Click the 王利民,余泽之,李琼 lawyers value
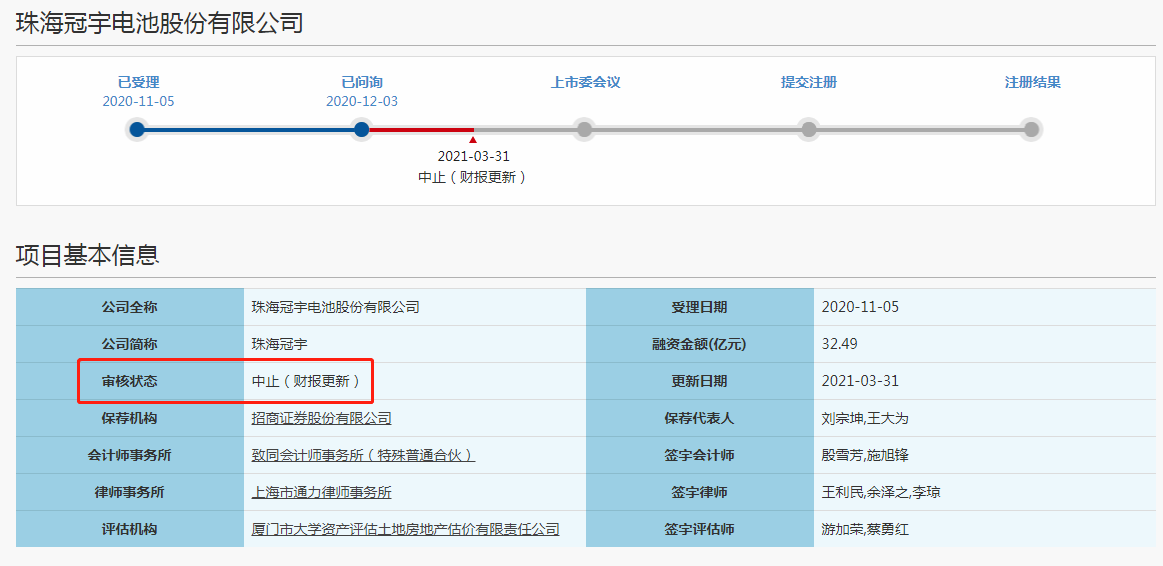The image size is (1163, 566). [881, 493]
